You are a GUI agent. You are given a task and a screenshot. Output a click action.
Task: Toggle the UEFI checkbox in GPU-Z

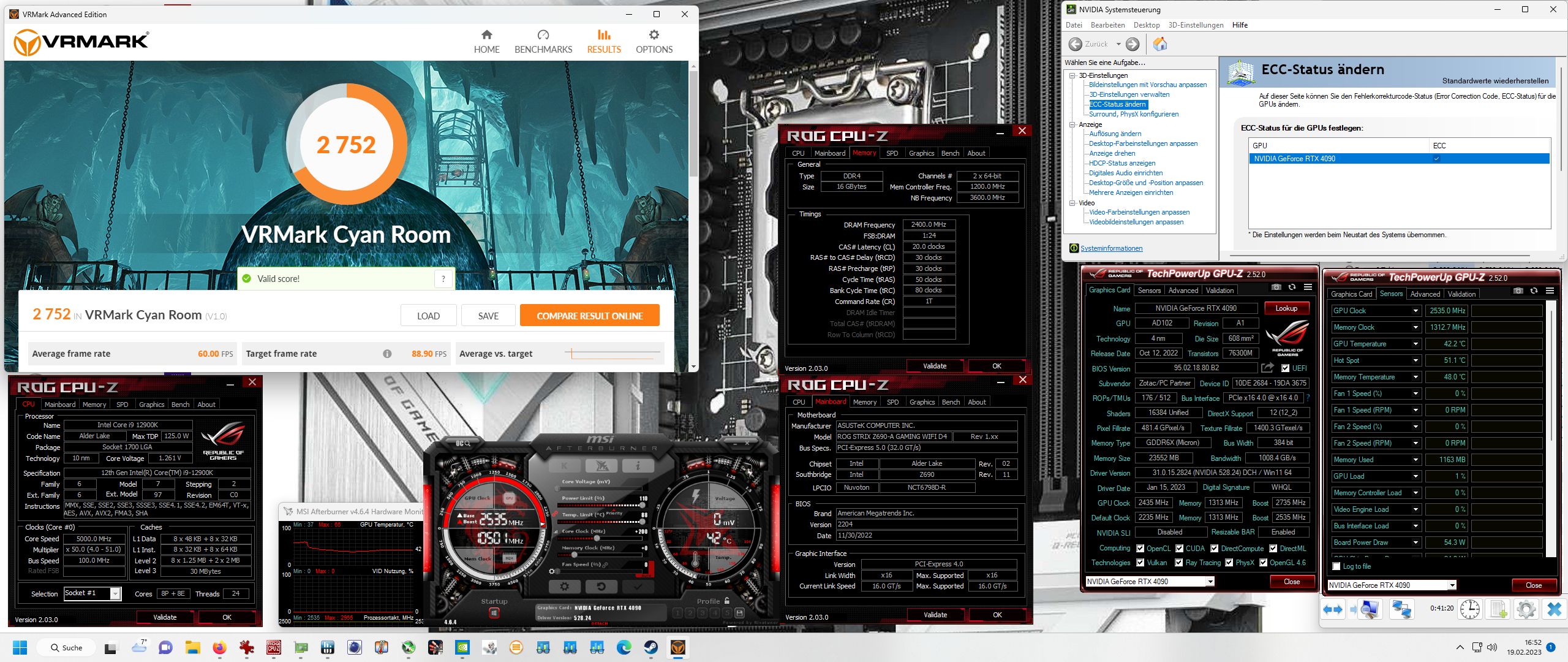pos(1285,368)
